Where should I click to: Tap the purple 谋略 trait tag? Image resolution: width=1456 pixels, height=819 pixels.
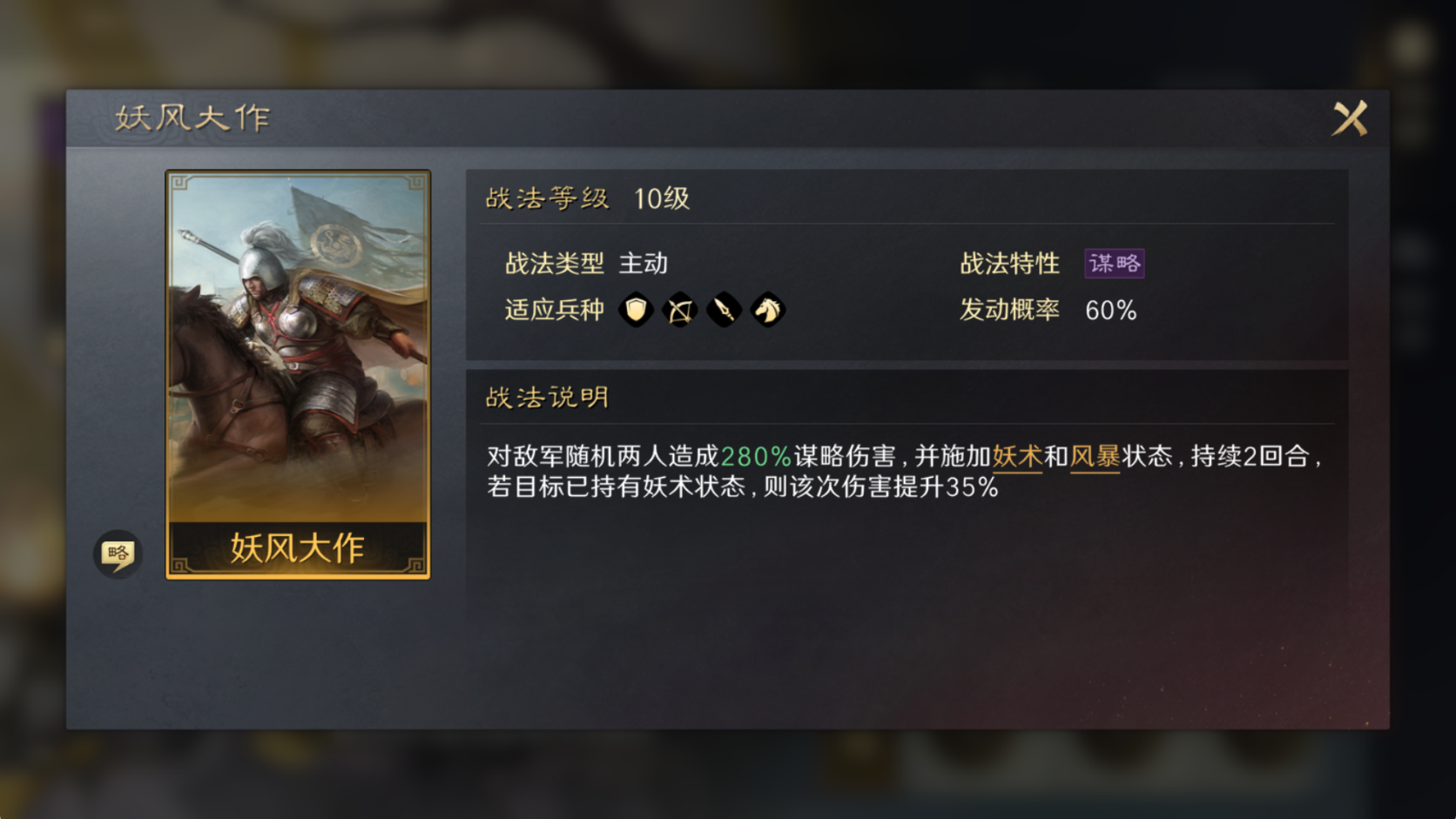[x=1114, y=264]
